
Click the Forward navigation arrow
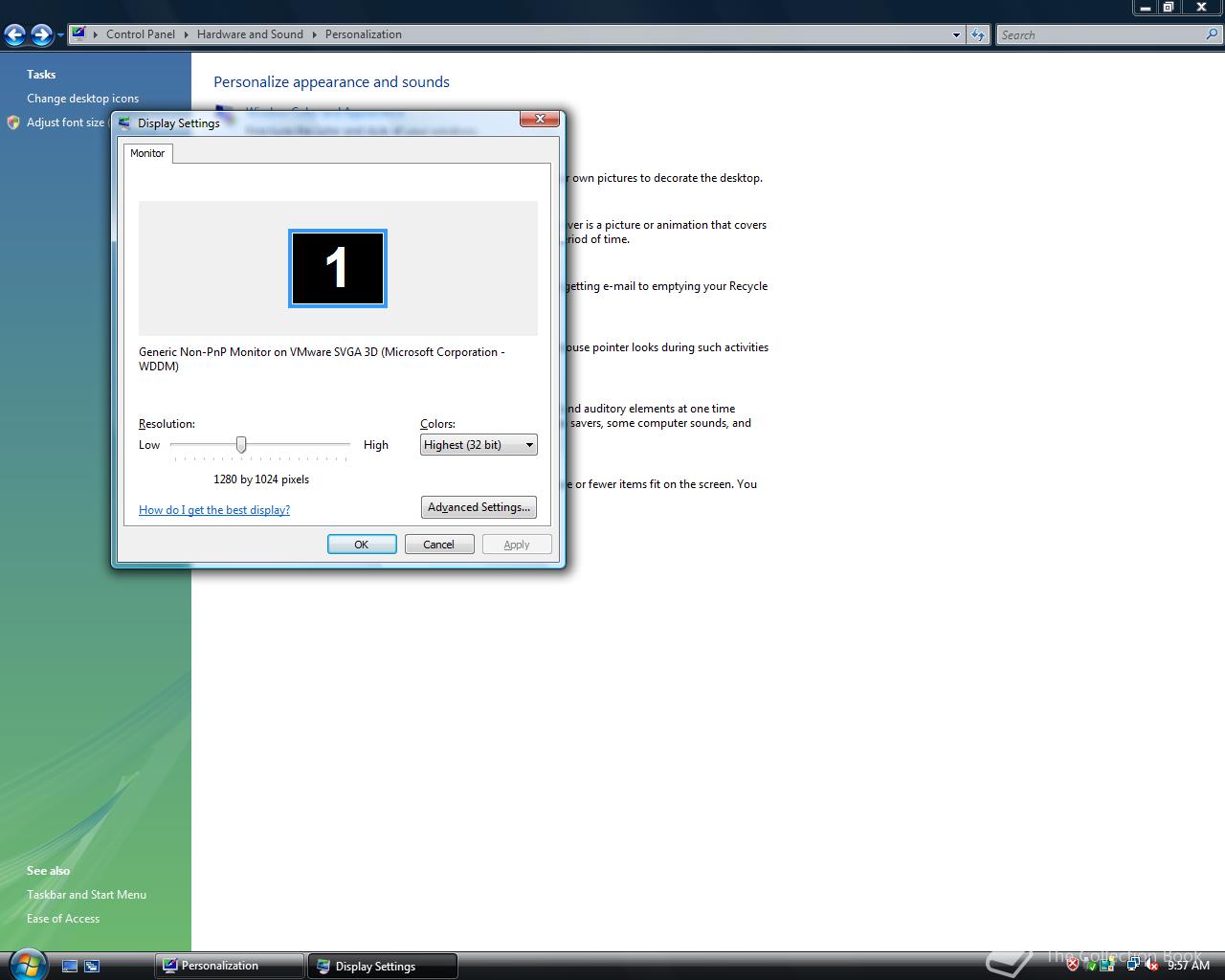tap(41, 35)
